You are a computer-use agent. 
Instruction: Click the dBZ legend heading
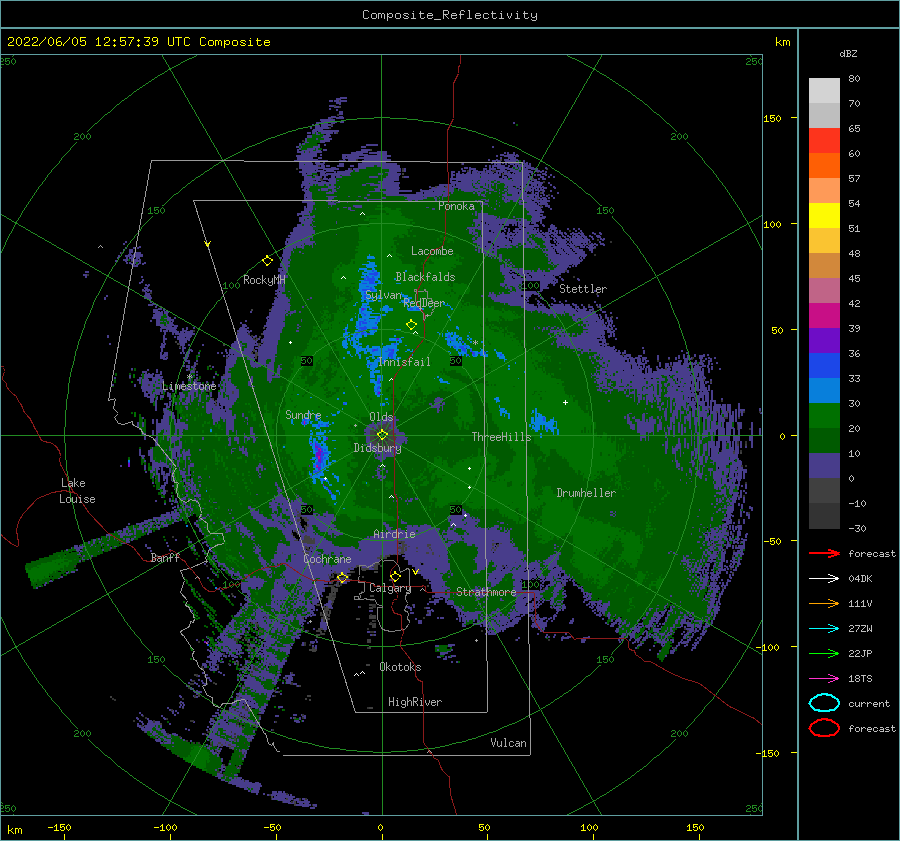pyautogui.click(x=848, y=53)
